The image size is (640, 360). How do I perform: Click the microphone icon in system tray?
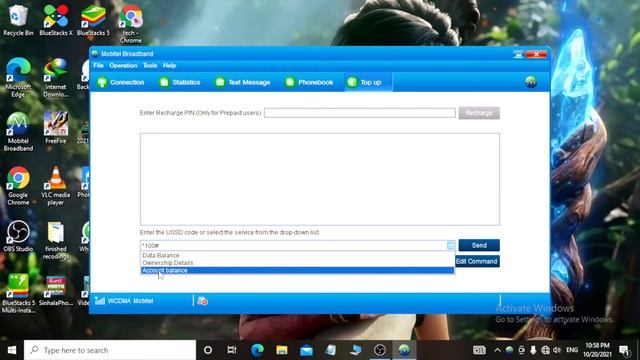coord(533,350)
